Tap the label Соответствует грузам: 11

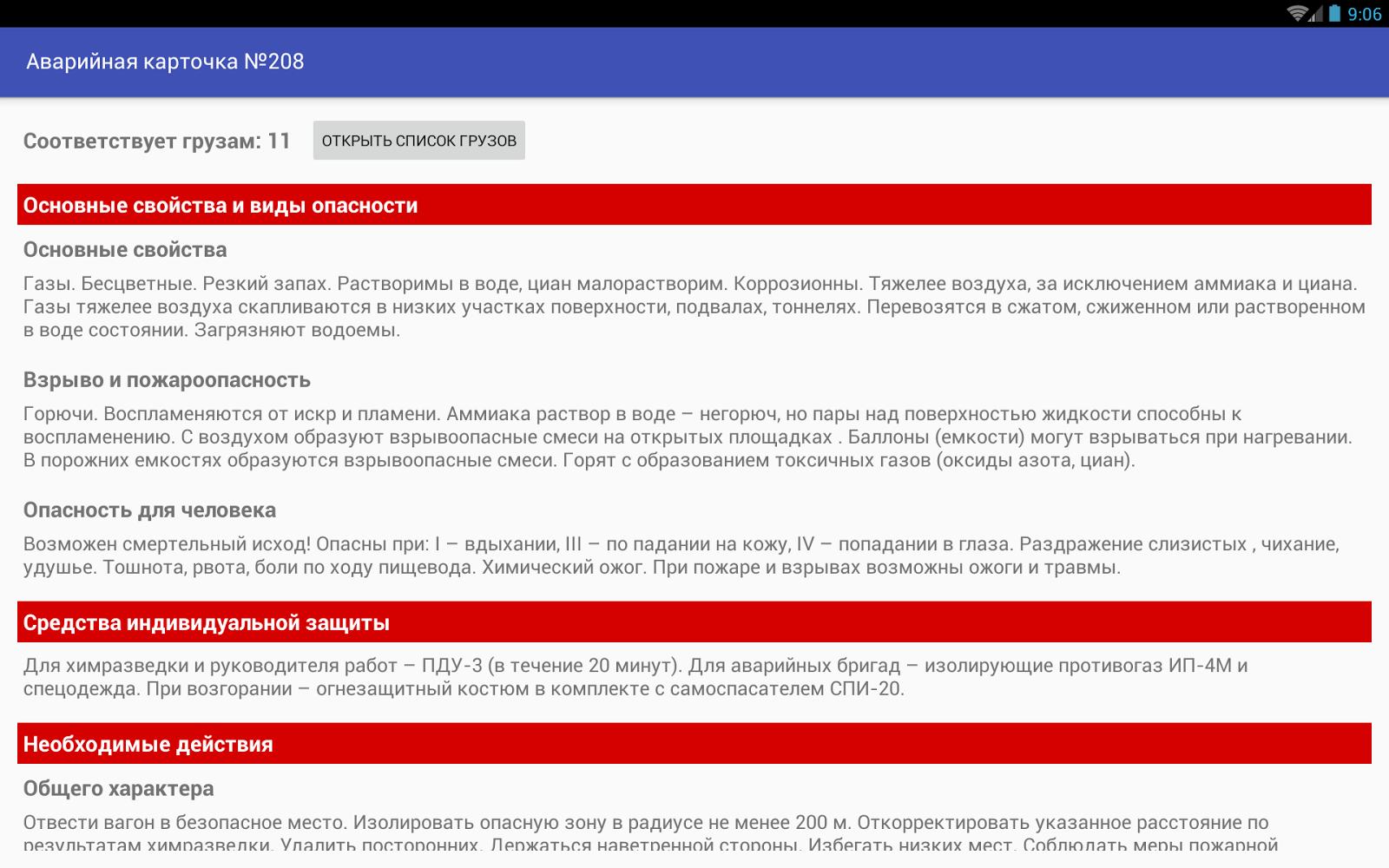pos(157,141)
